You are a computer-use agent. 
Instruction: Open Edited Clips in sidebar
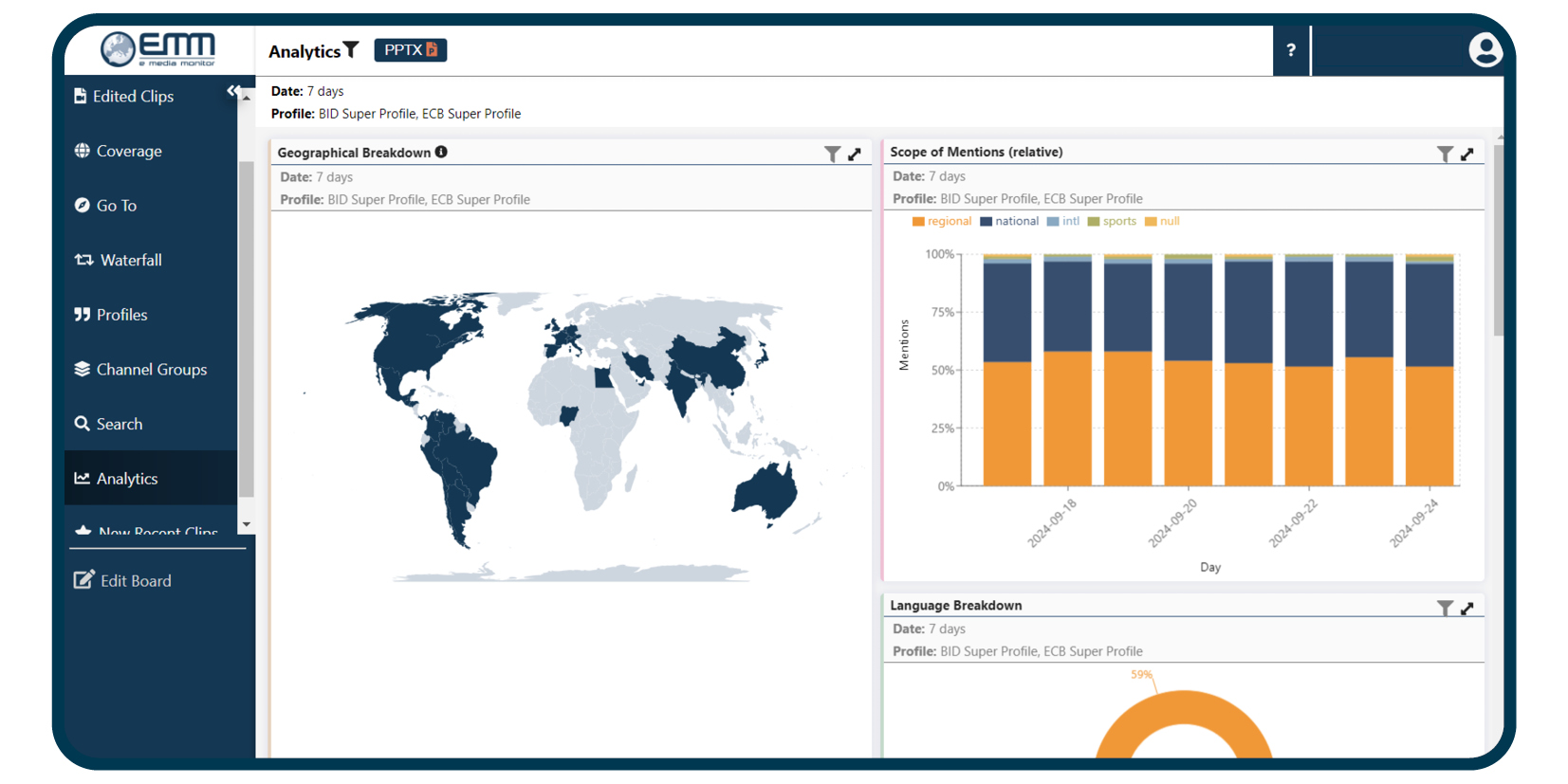(133, 97)
